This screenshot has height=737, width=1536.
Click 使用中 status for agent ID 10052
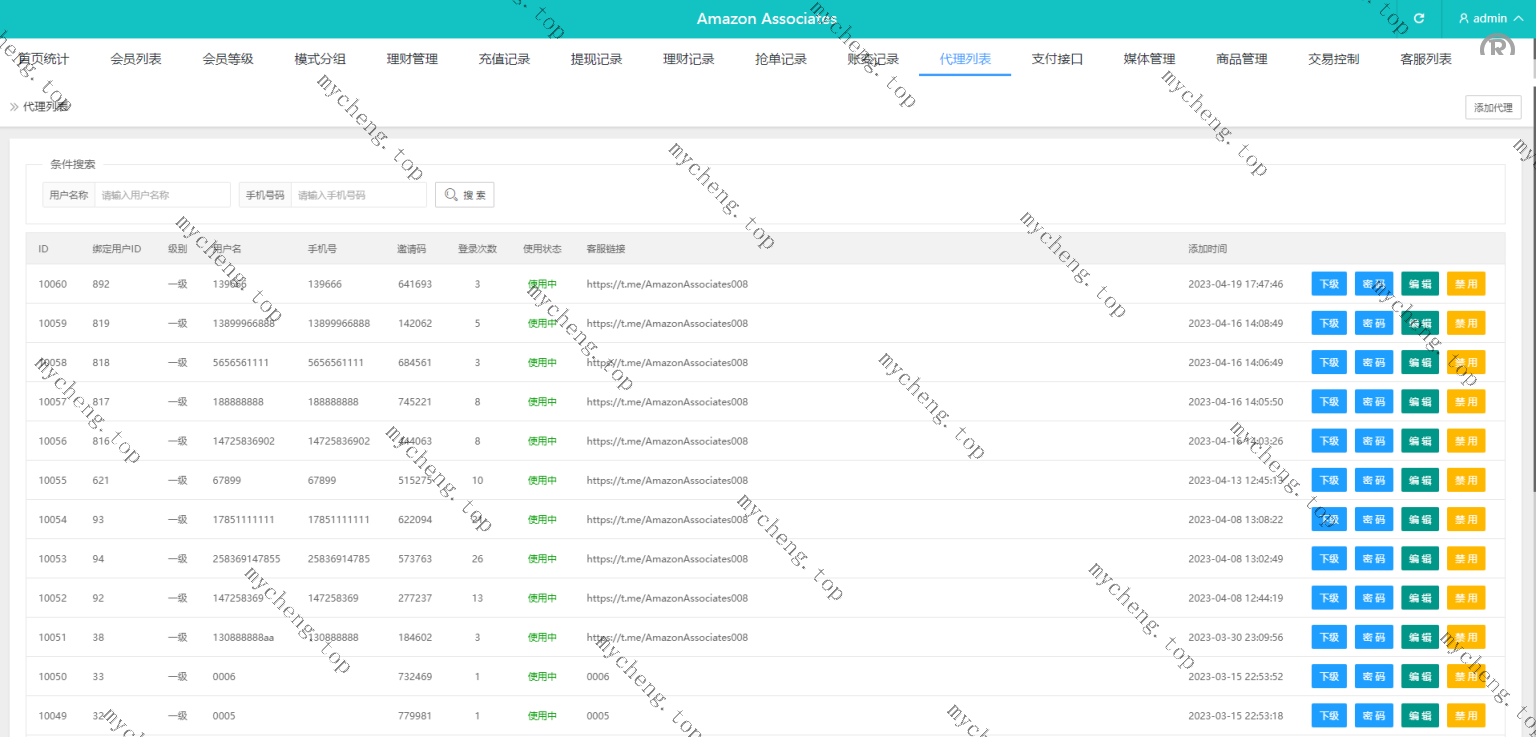tap(542, 598)
